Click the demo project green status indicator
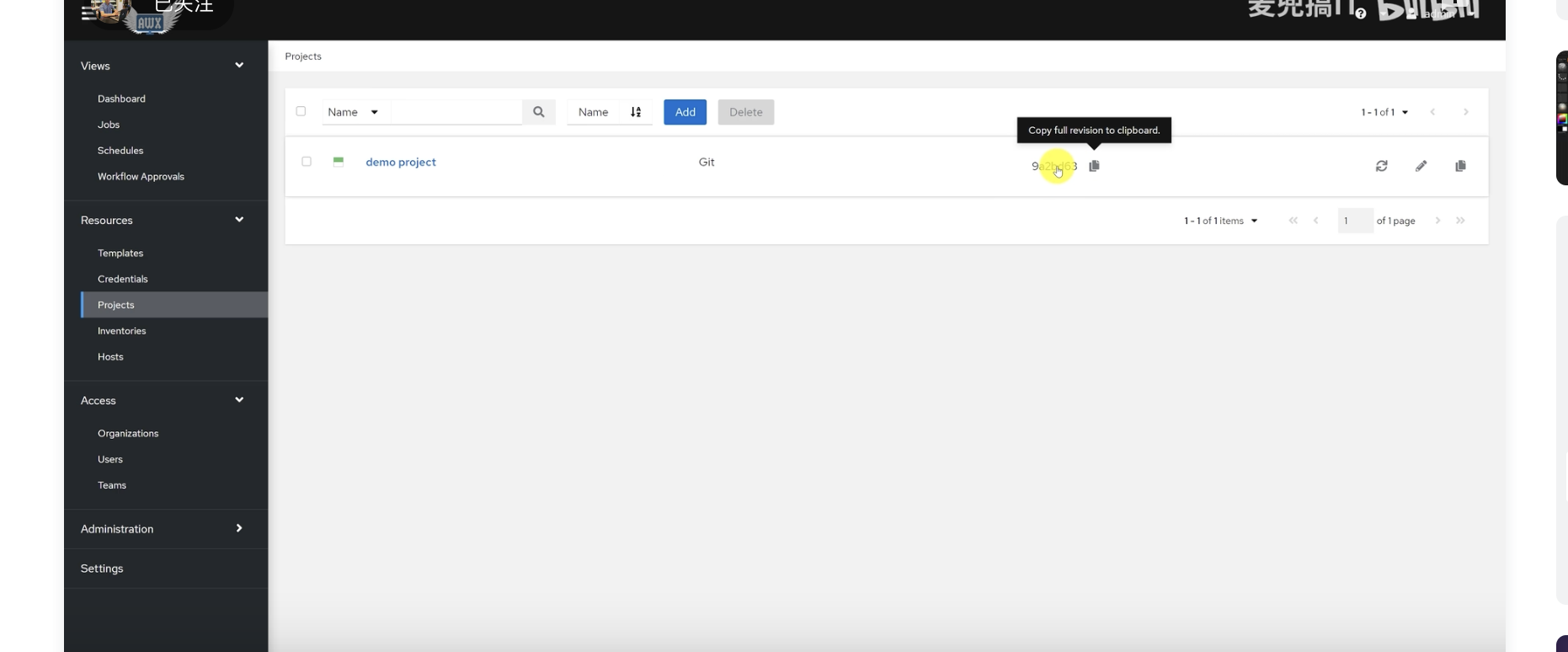 (339, 162)
